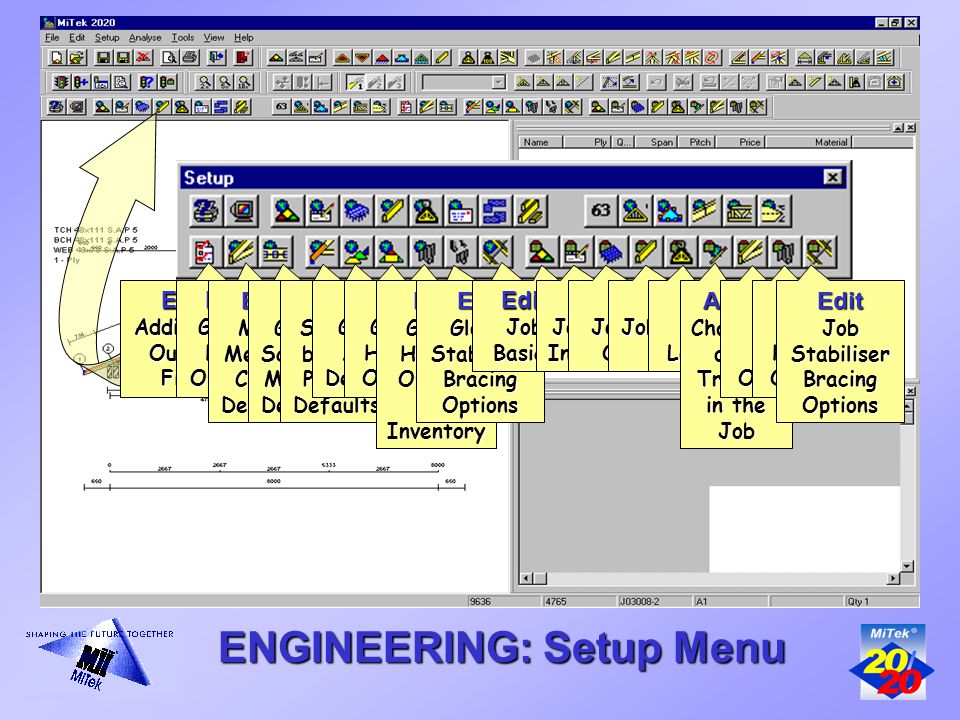Click the red book icon in top toolbar

pos(243,58)
